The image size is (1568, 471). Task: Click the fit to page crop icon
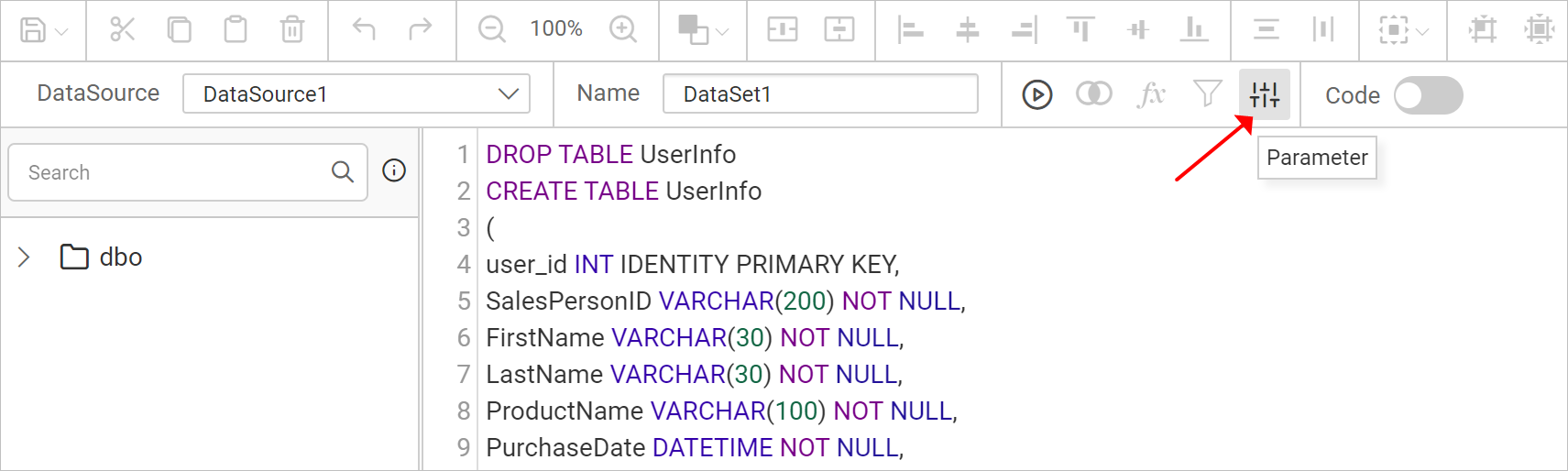1483,29
